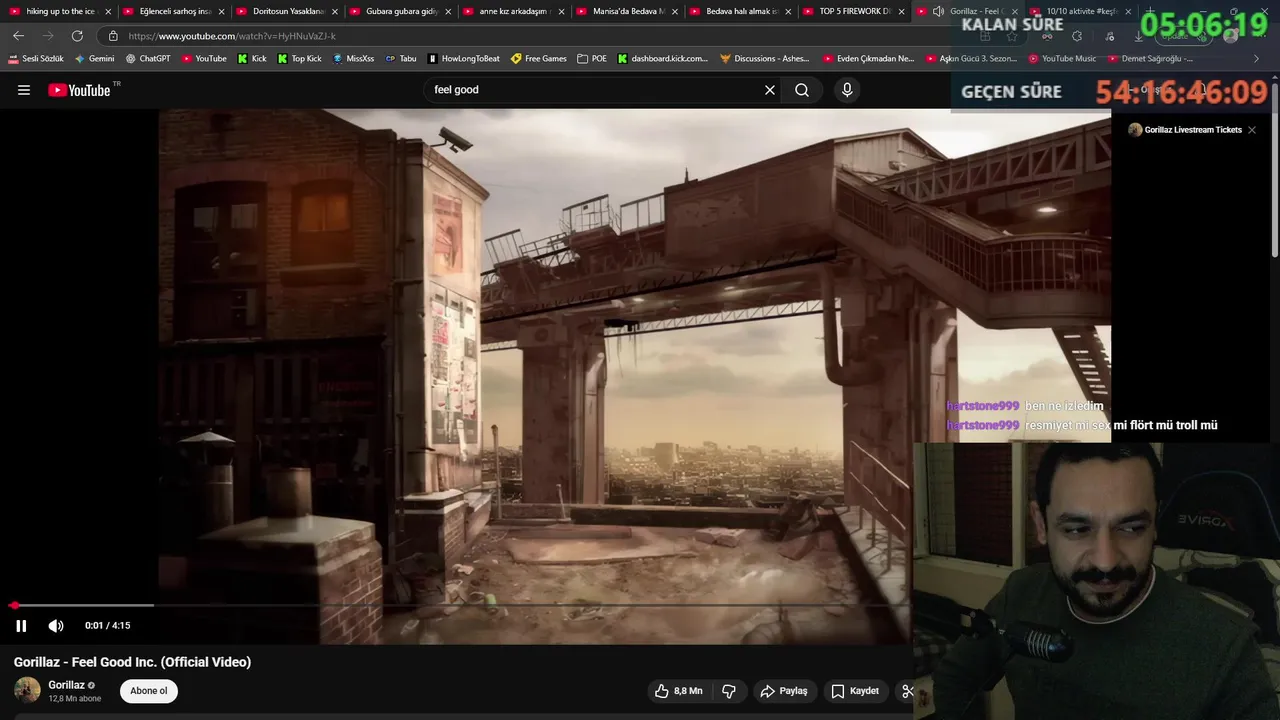Open ChatGPT bookmark
The image size is (1280, 720).
148,59
